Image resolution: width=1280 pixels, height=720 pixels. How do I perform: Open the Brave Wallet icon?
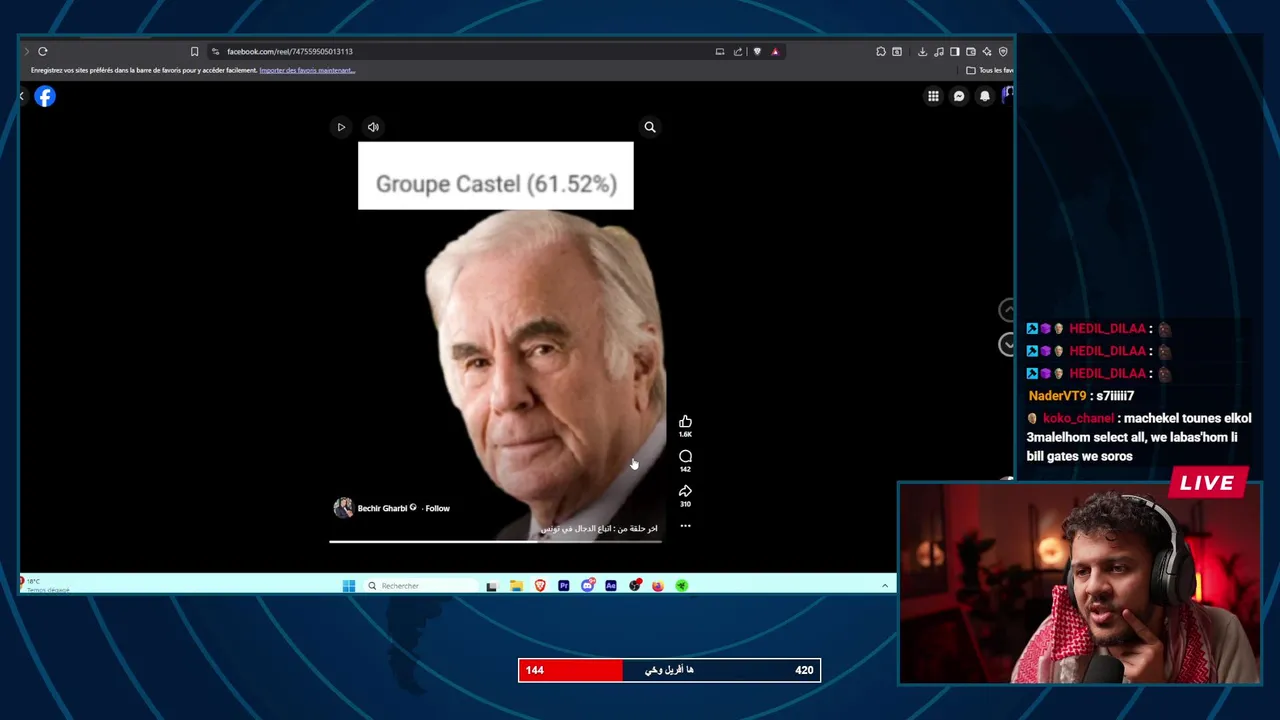pos(971,51)
